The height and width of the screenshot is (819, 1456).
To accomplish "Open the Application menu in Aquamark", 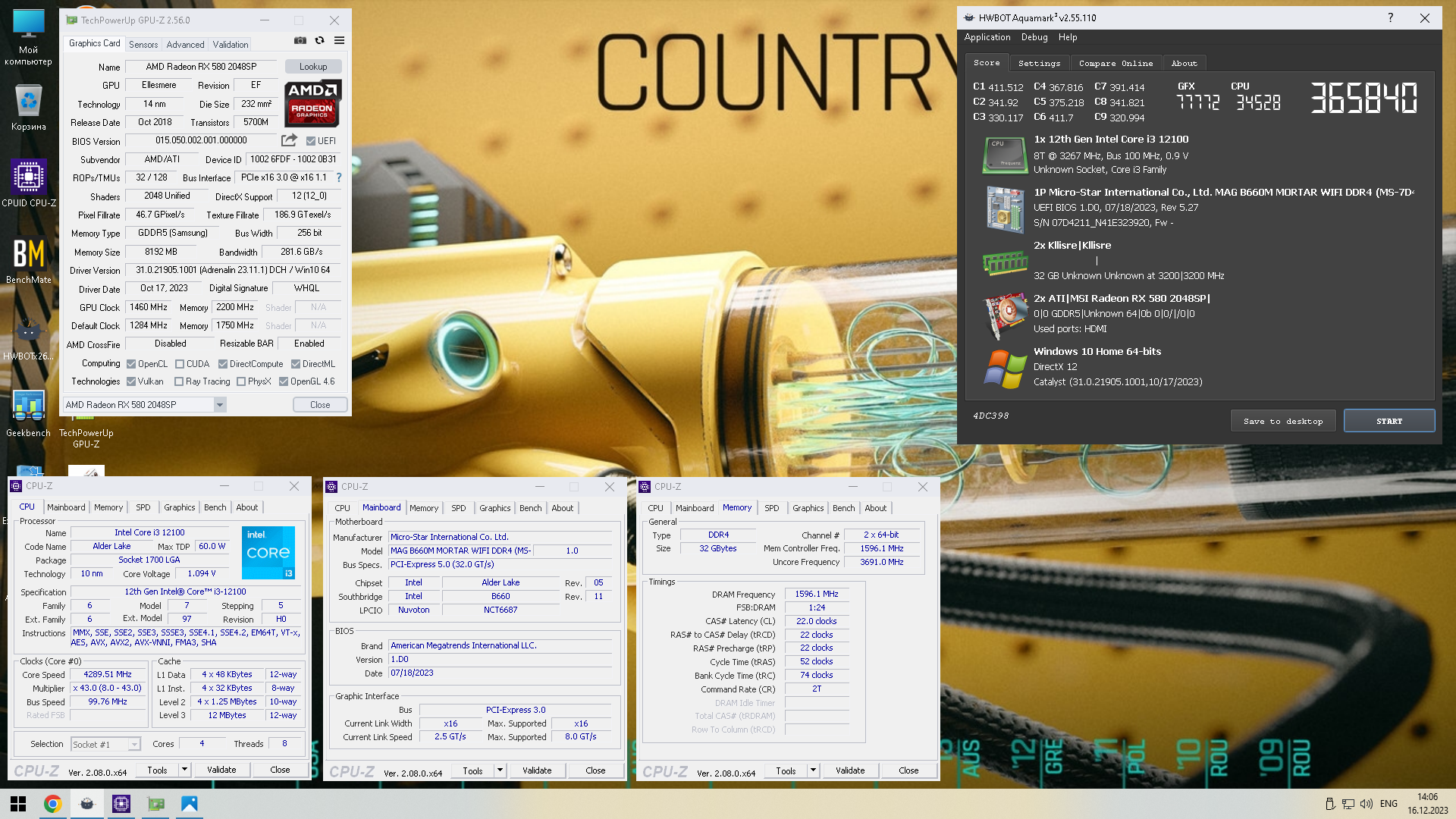I will coord(987,37).
